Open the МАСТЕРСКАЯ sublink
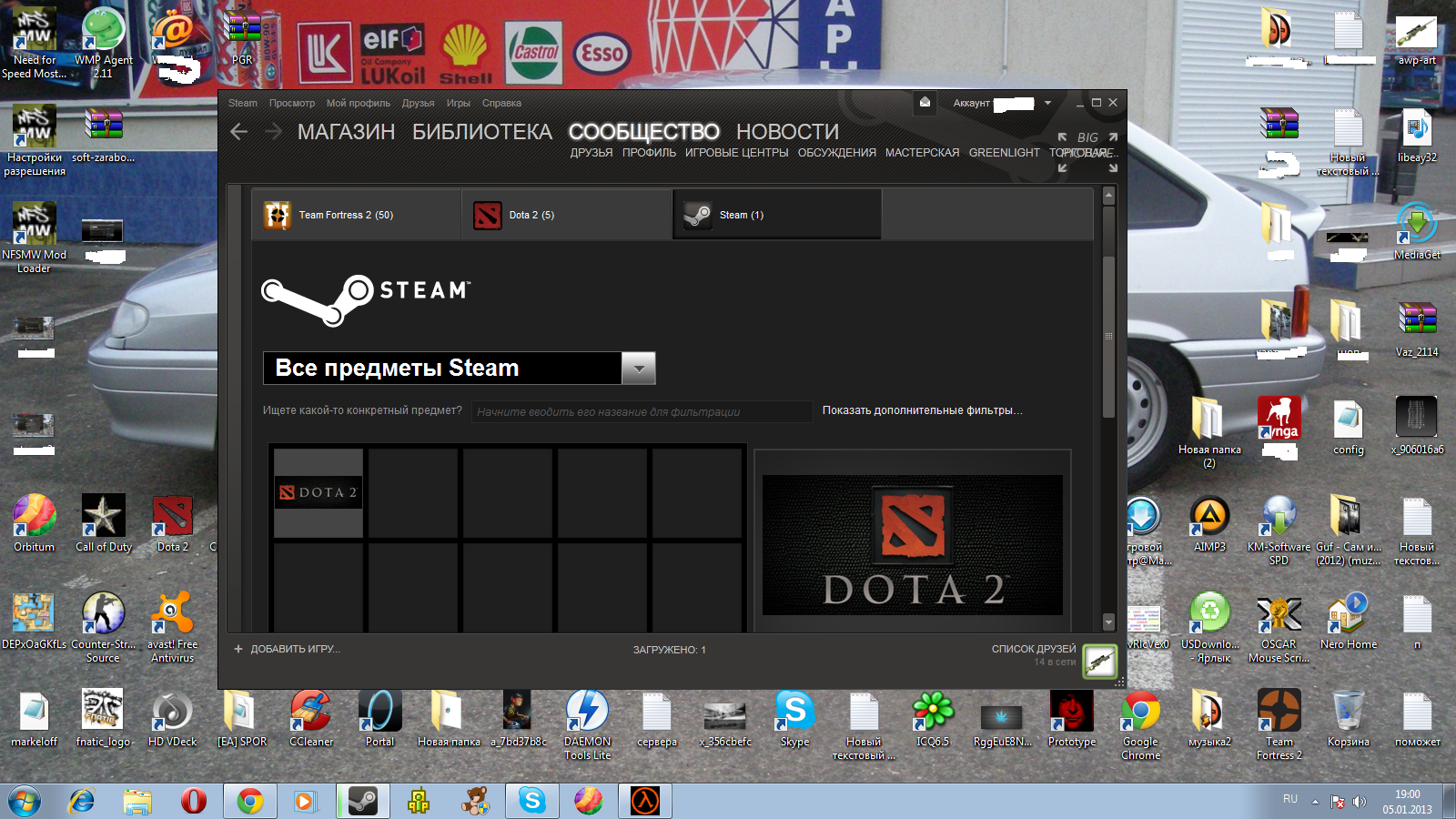1456x819 pixels. coord(923,153)
